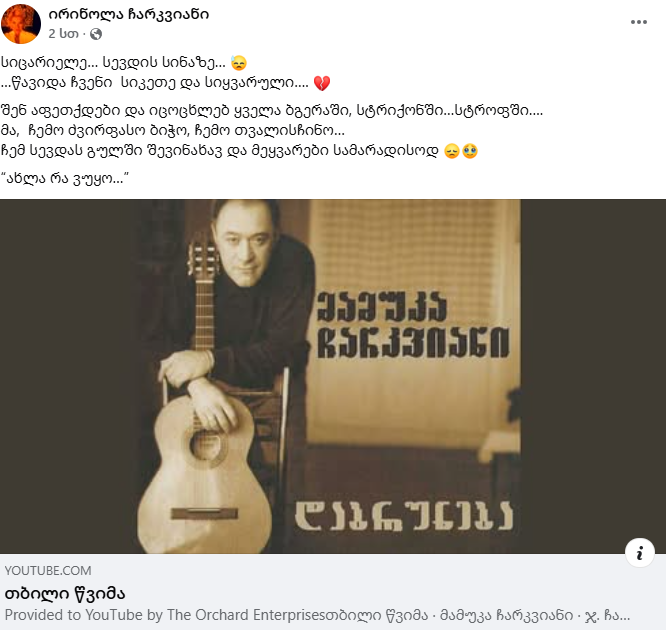Screen dimensions: 666x630
Task: Click the quote “ახლა რა ვუყო…”
Action: (x=65, y=178)
